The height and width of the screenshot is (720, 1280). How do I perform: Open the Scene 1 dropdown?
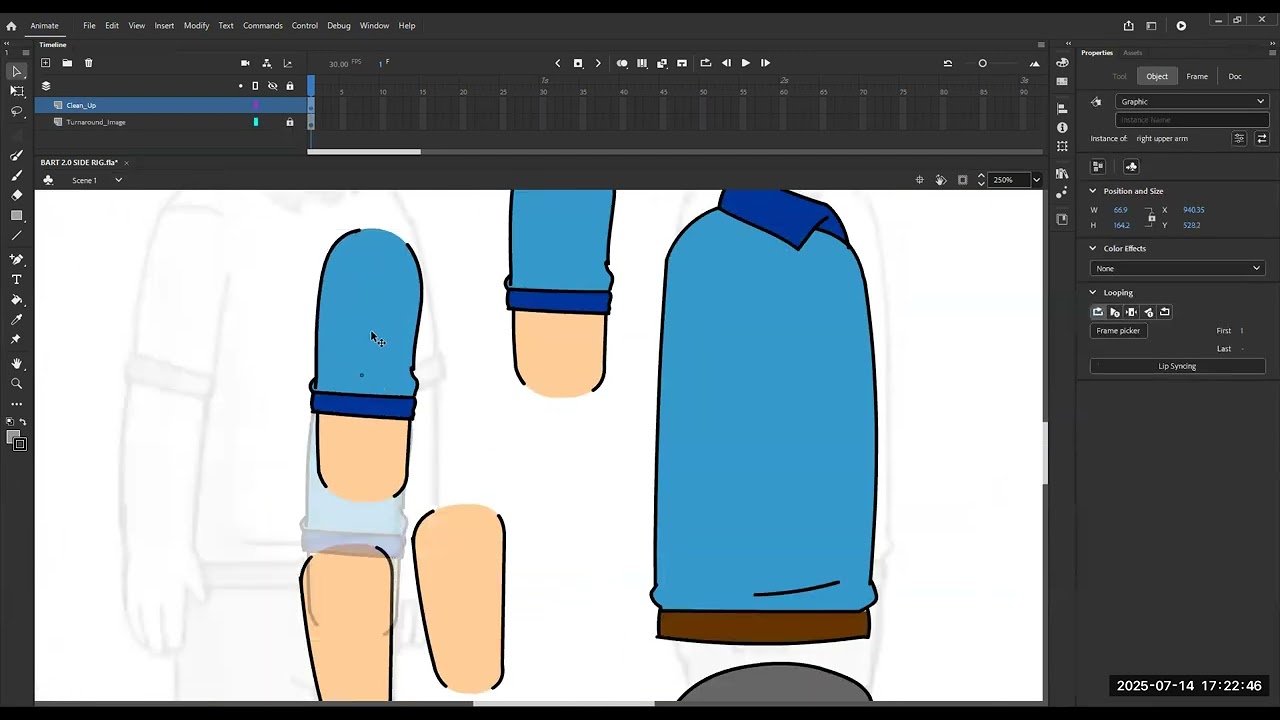pyautogui.click(x=118, y=180)
